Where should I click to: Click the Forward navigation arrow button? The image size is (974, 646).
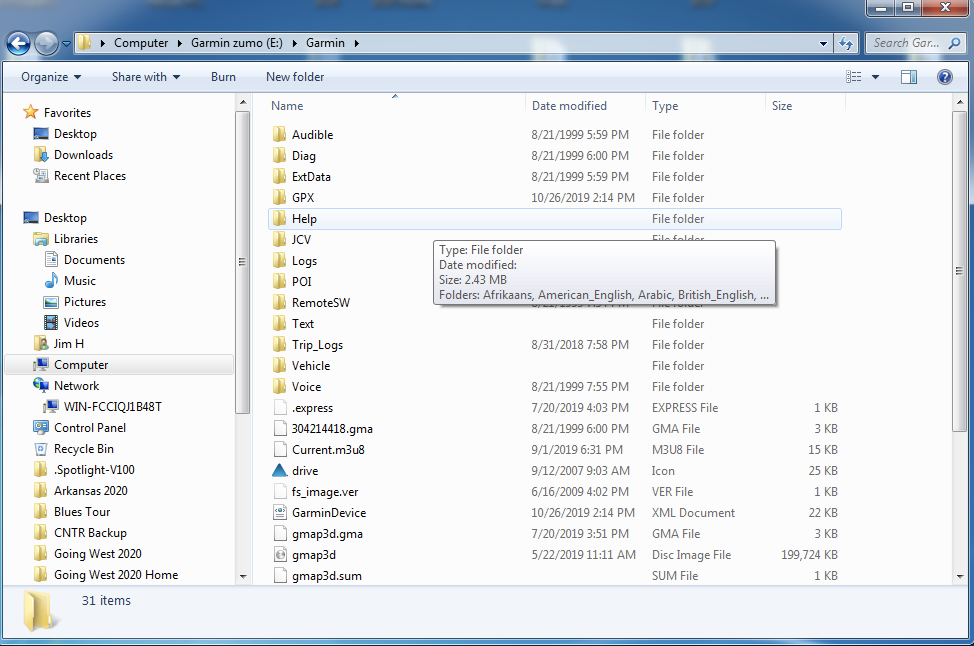click(x=46, y=43)
